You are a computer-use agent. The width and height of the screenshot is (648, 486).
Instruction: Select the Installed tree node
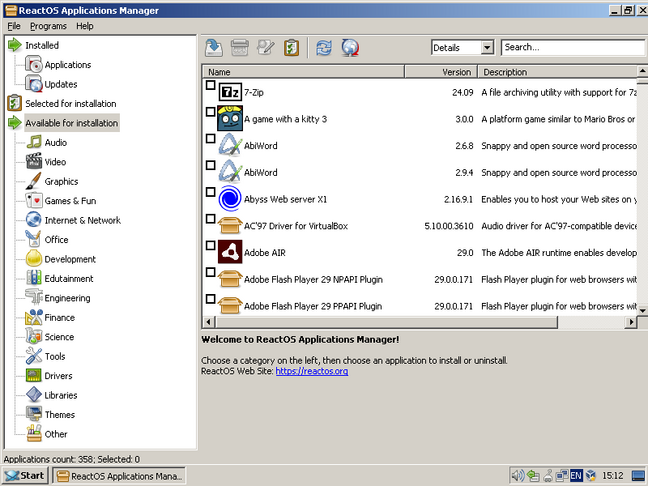coord(42,45)
